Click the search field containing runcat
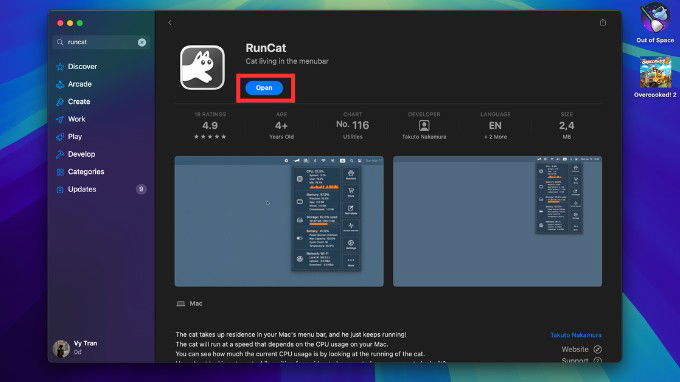This screenshot has width=680, height=382. pyautogui.click(x=101, y=42)
